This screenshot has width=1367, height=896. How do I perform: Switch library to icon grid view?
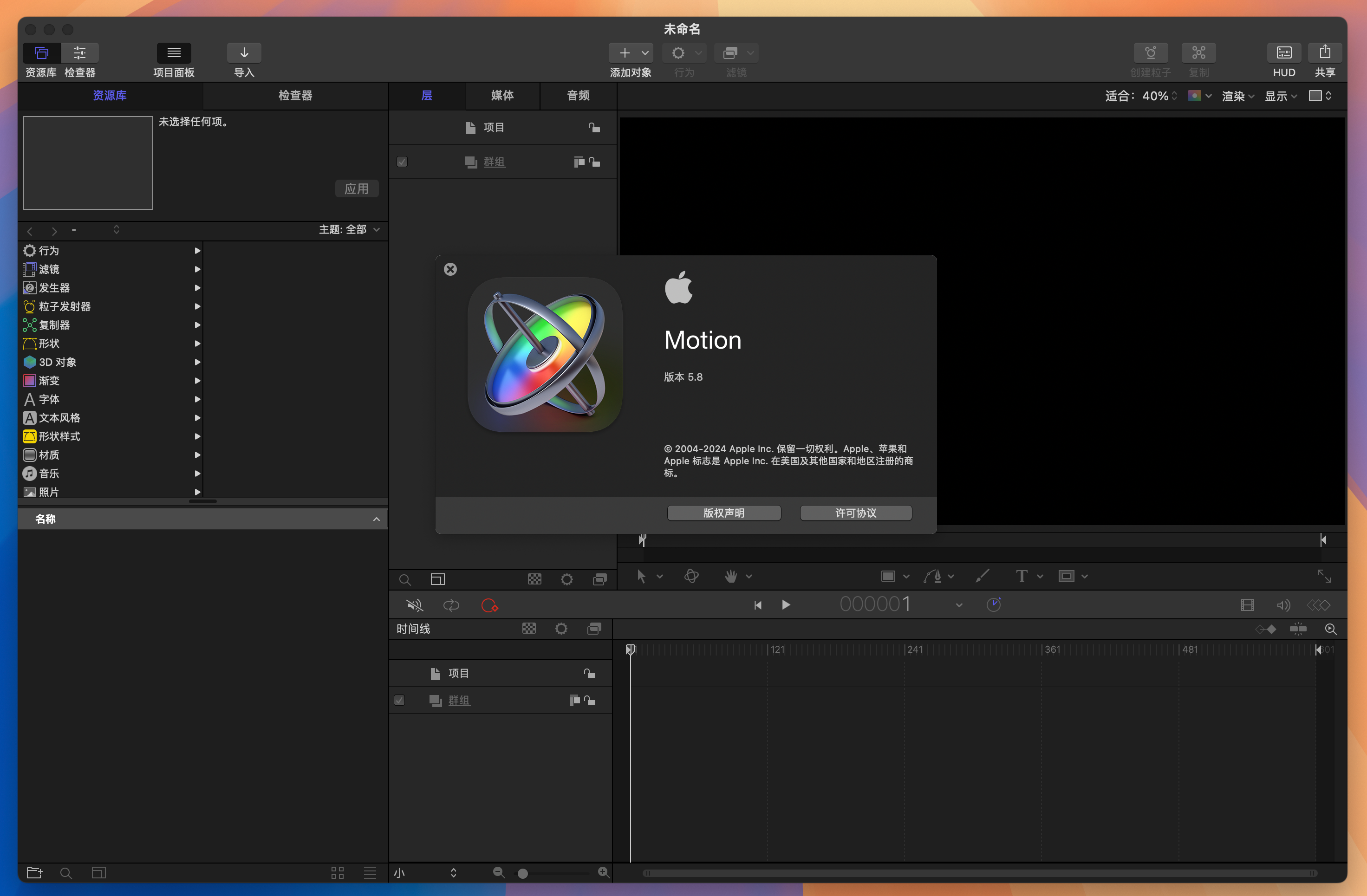(x=337, y=873)
